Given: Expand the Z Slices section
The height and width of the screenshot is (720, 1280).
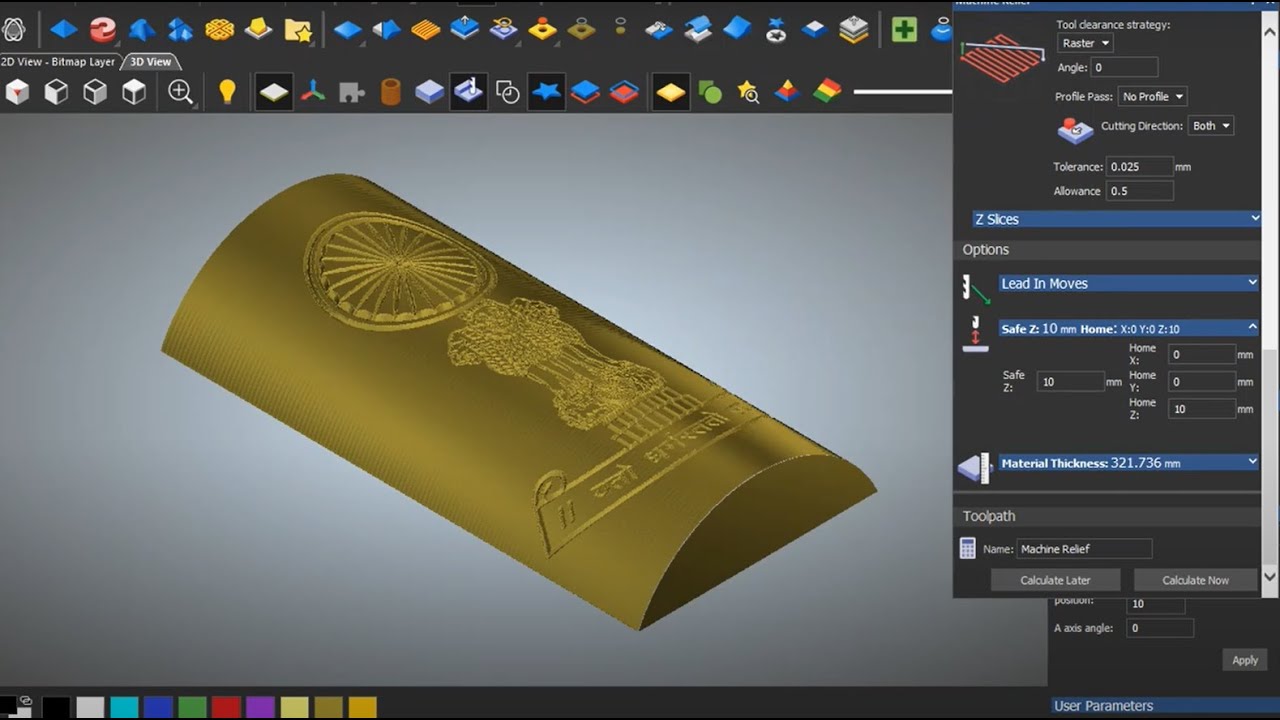Looking at the screenshot, I should tap(1115, 219).
